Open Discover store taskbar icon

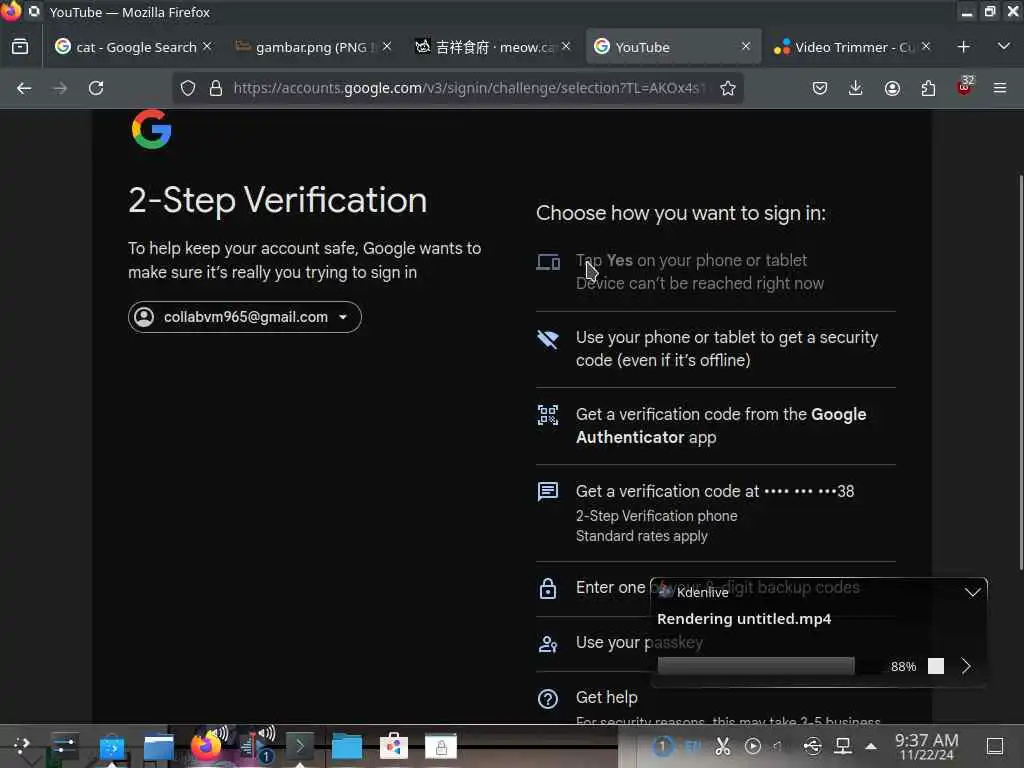click(112, 747)
